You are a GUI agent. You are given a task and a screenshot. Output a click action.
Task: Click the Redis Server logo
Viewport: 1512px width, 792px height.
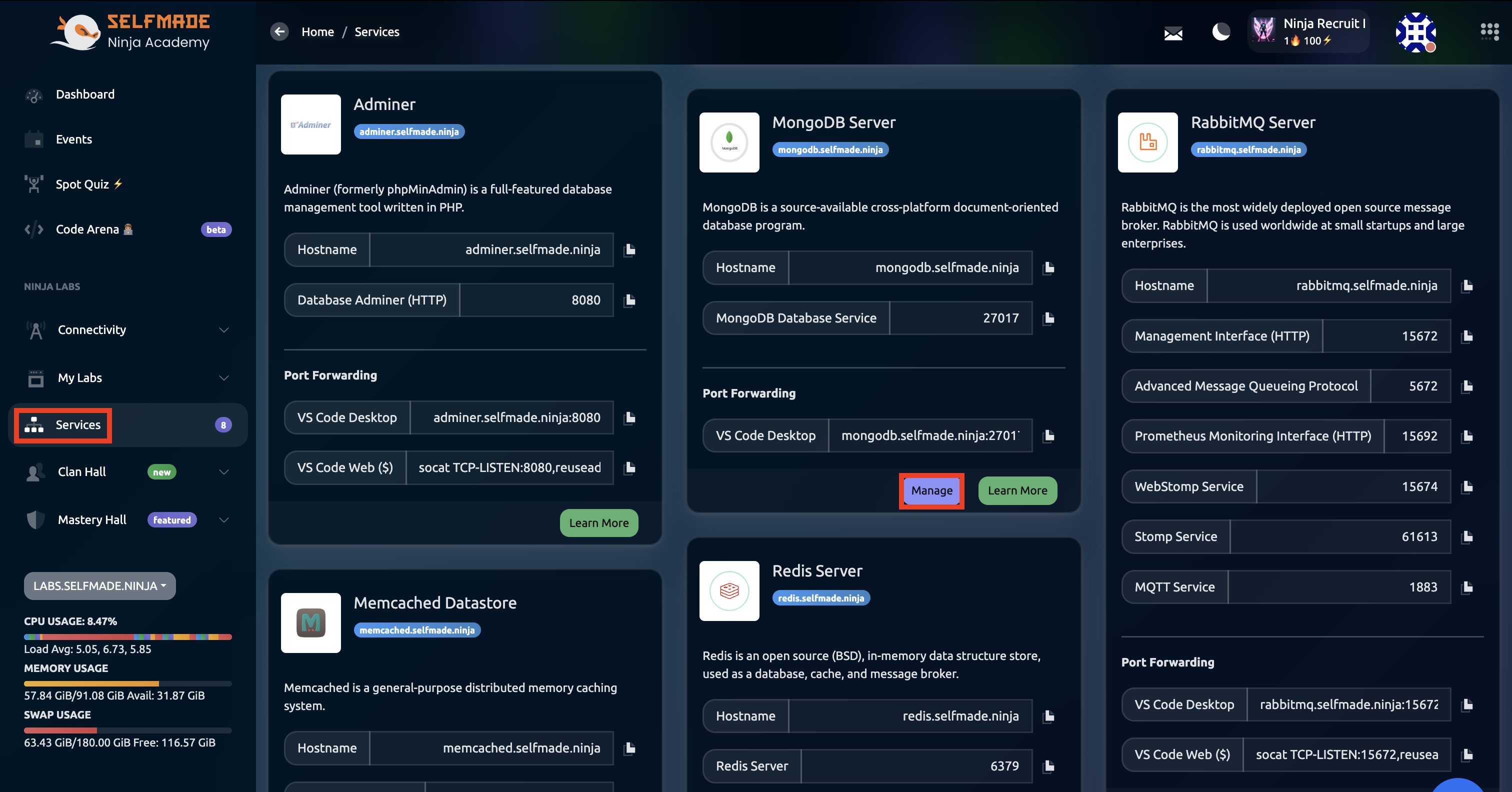click(729, 590)
